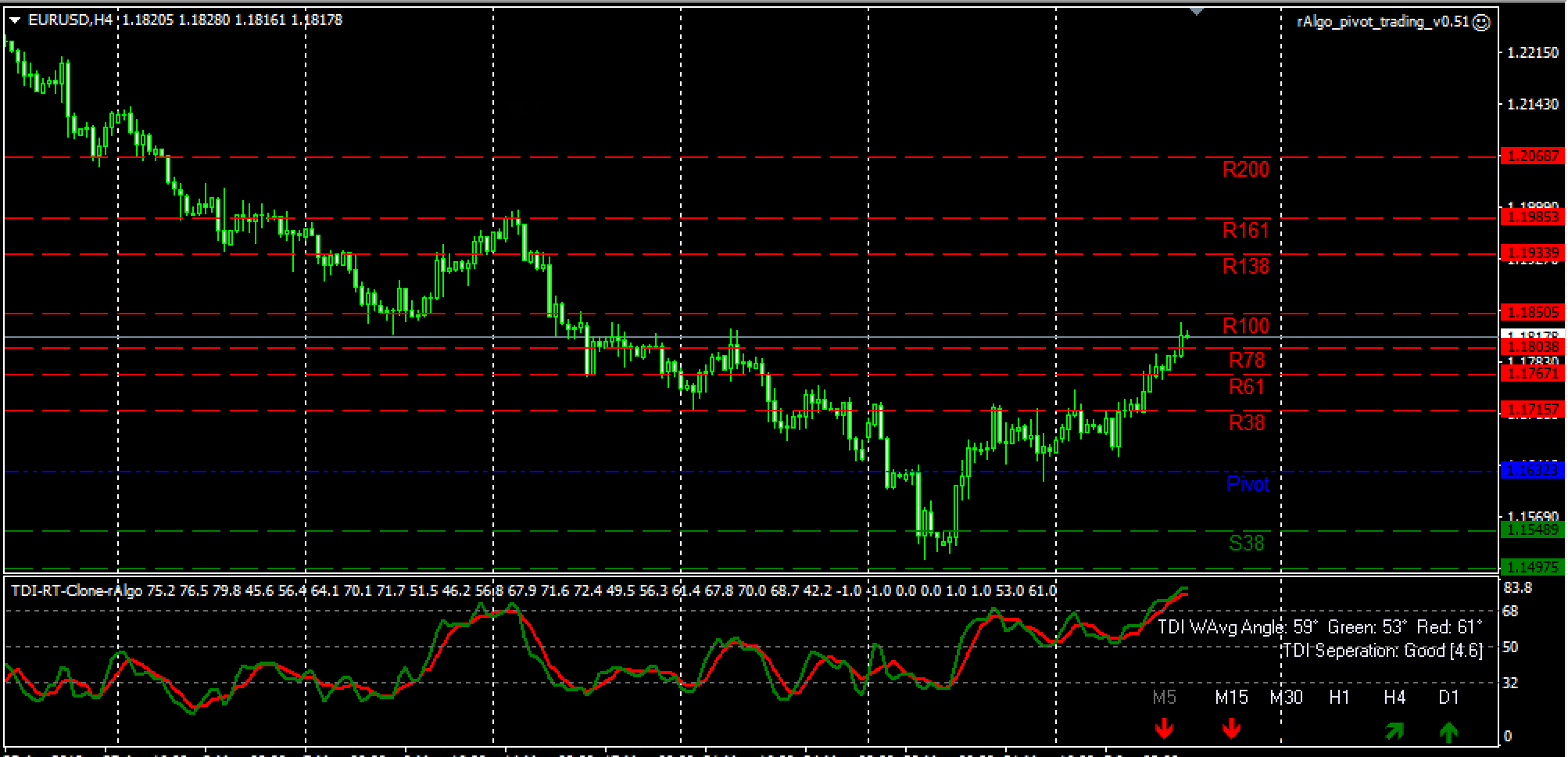
Task: Click the TDI Seperation: Good [4.6] text
Action: click(x=1383, y=651)
